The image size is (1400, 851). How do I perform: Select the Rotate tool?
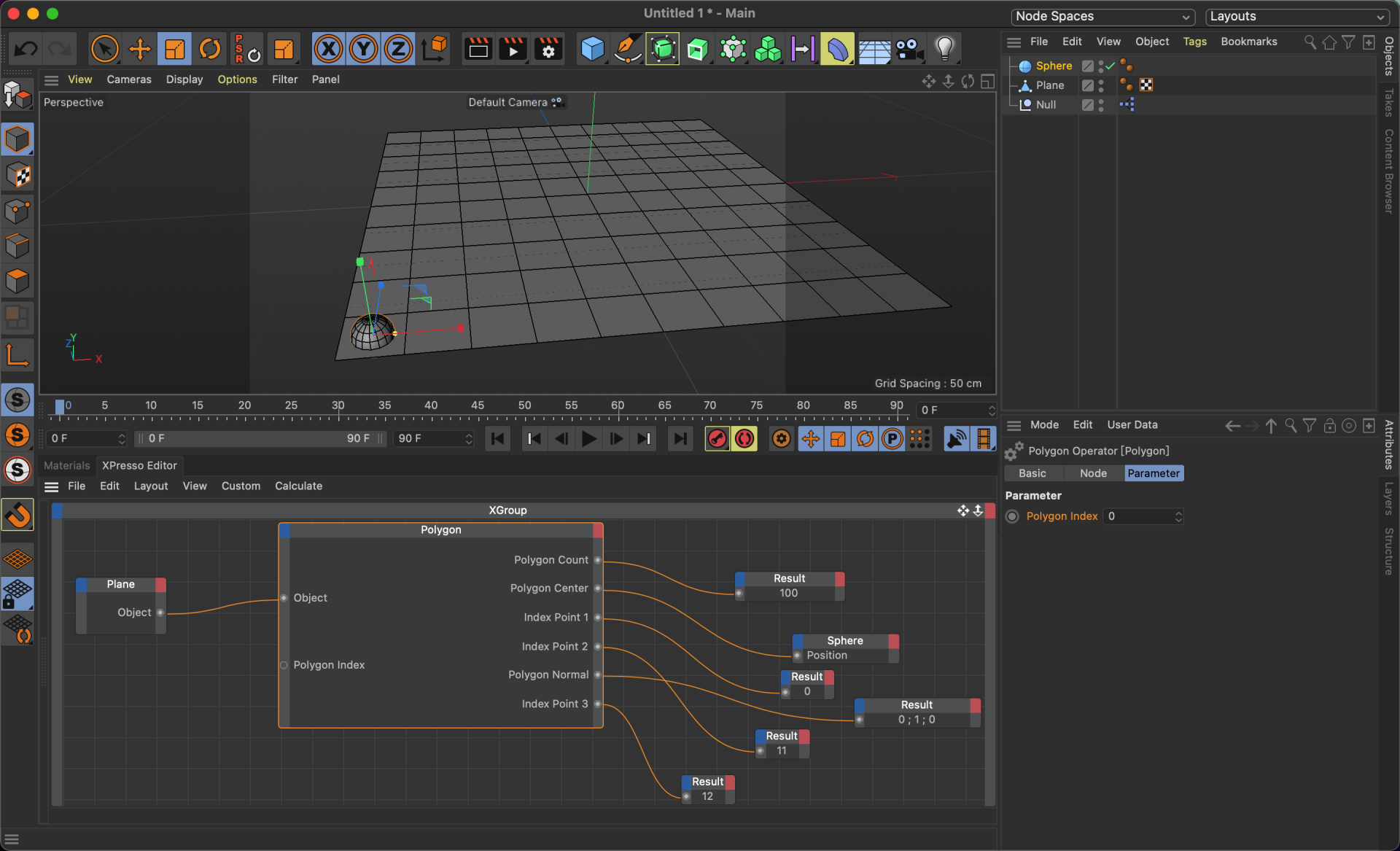210,49
